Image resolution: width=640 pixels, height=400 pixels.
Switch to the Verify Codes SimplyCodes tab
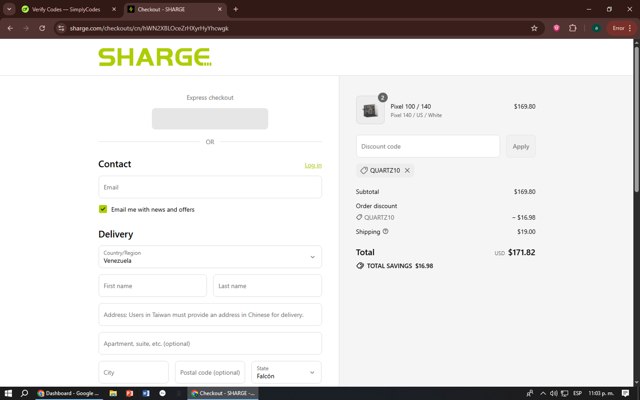pos(67,9)
